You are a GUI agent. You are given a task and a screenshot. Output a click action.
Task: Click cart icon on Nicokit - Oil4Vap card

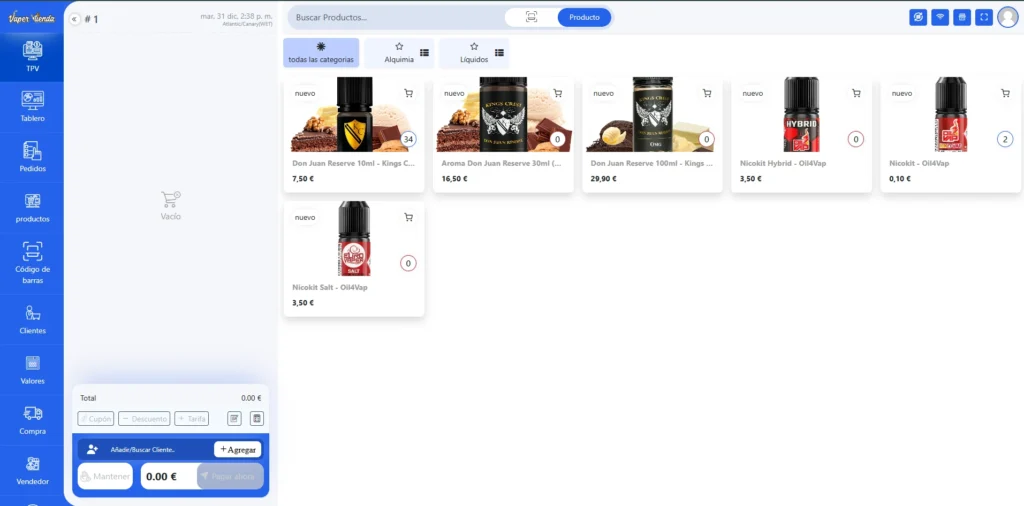[x=1005, y=93]
